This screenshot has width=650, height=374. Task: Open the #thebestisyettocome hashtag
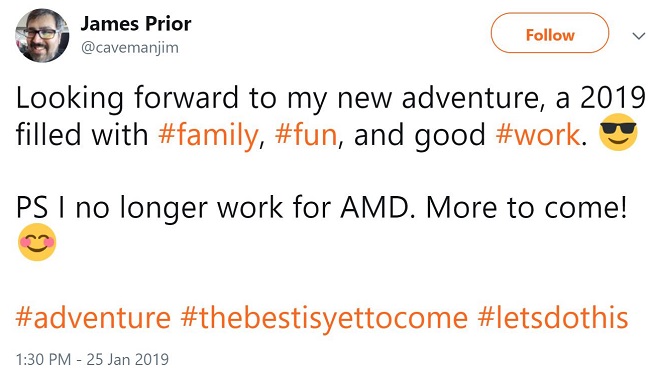coord(324,318)
